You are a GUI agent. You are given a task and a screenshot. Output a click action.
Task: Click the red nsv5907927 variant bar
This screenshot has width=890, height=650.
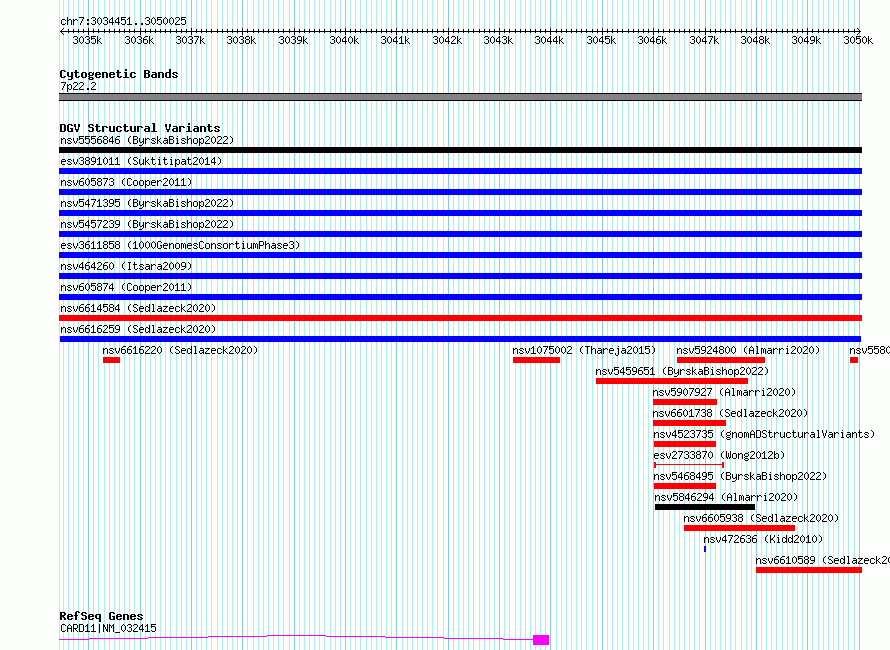pyautogui.click(x=685, y=402)
